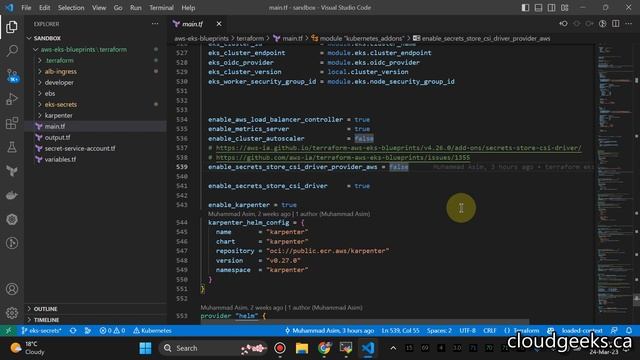Viewport: 640px width, 360px height.
Task: Open the Accounts menu icon
Action: point(12,289)
